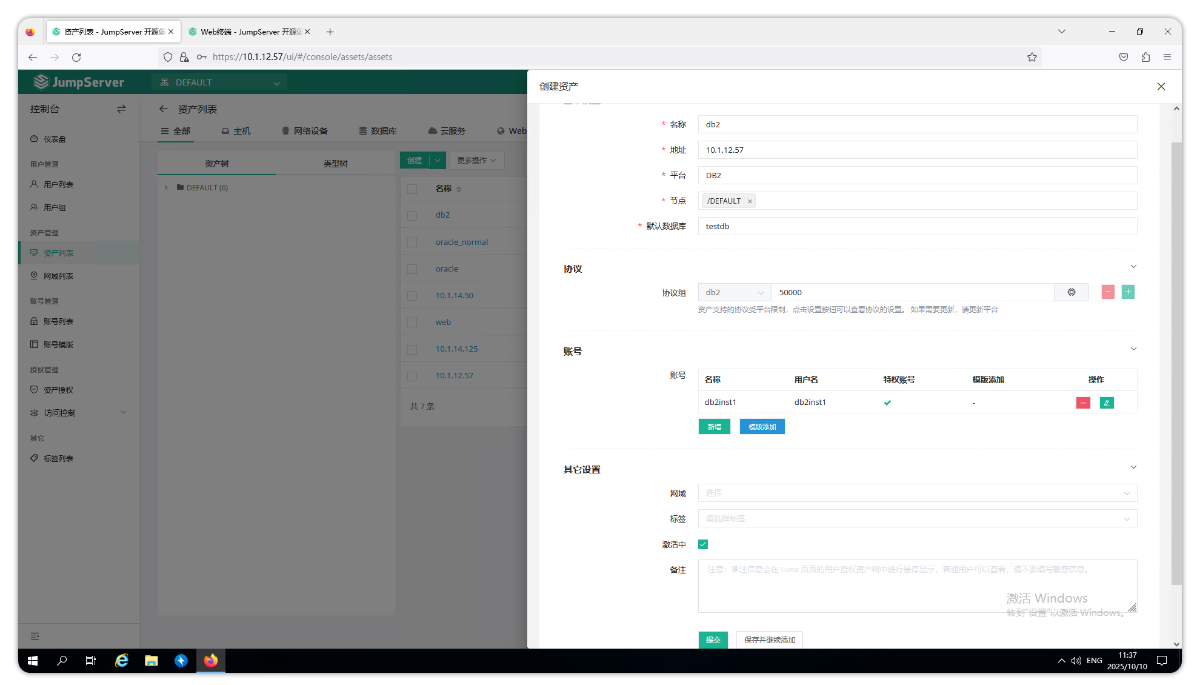The height and width of the screenshot is (685, 1200).
Task: Go back using the arrow beside 资产列表 heading
Action: (x=164, y=109)
